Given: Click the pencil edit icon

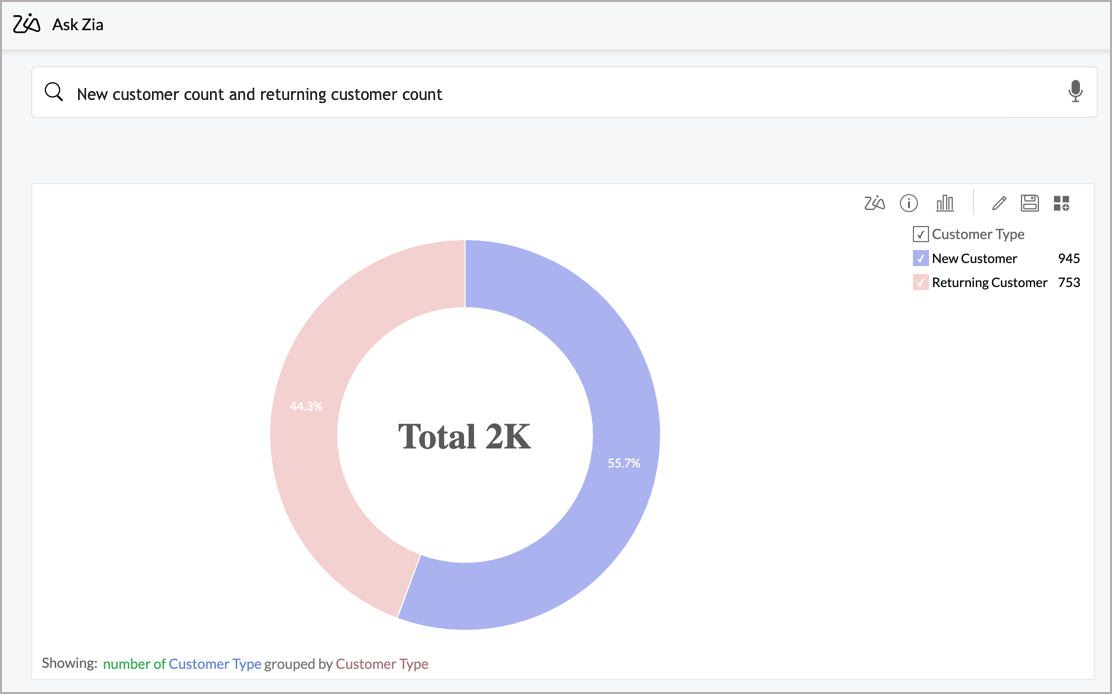Looking at the screenshot, I should (998, 203).
